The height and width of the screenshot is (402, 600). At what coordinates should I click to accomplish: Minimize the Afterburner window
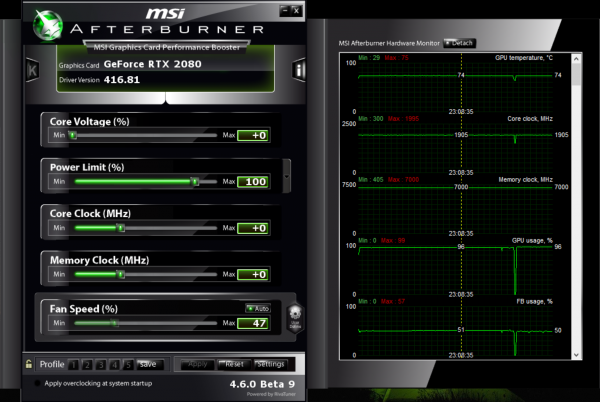[285, 11]
